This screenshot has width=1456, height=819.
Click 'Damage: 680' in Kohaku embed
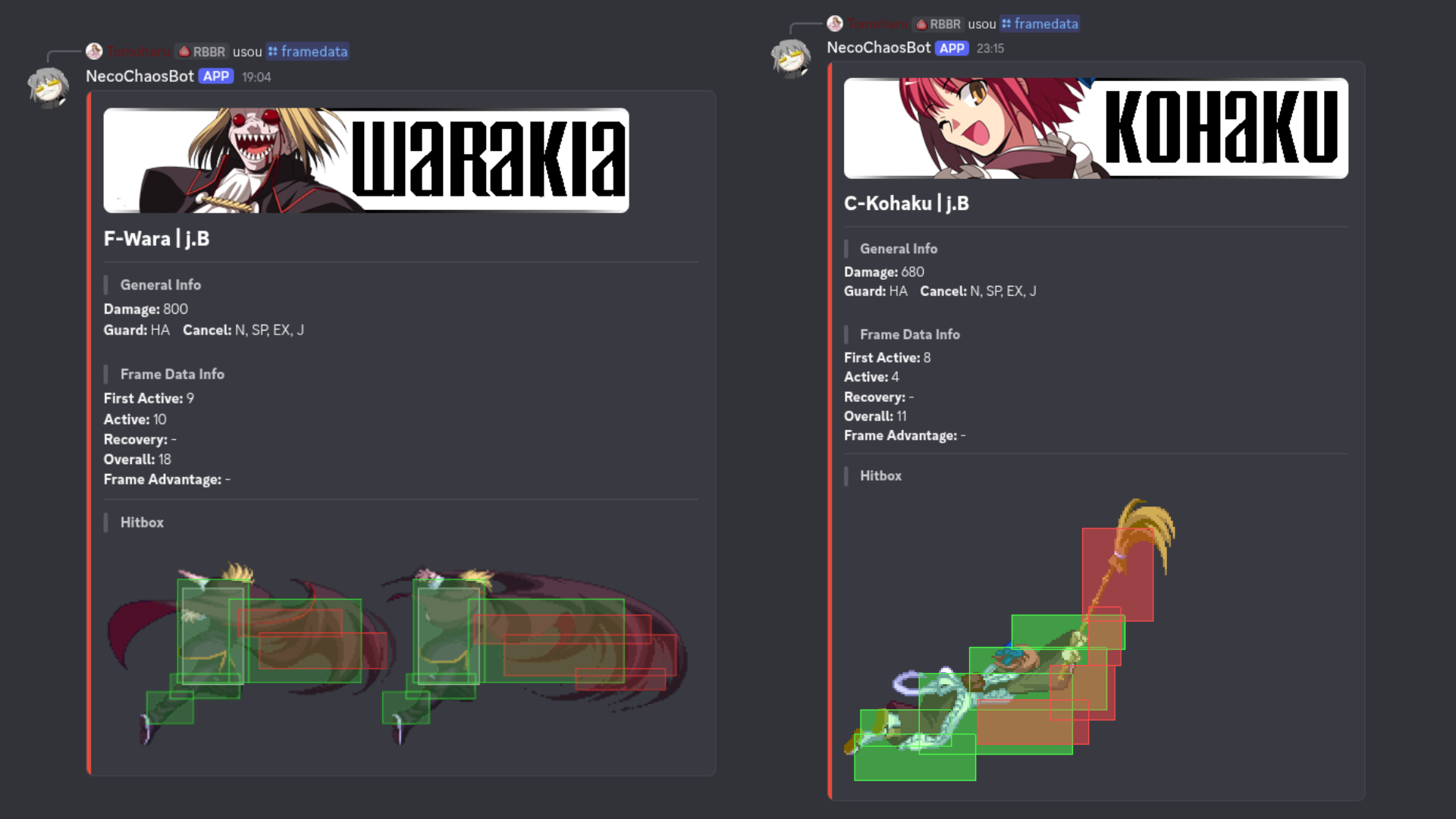coord(883,271)
